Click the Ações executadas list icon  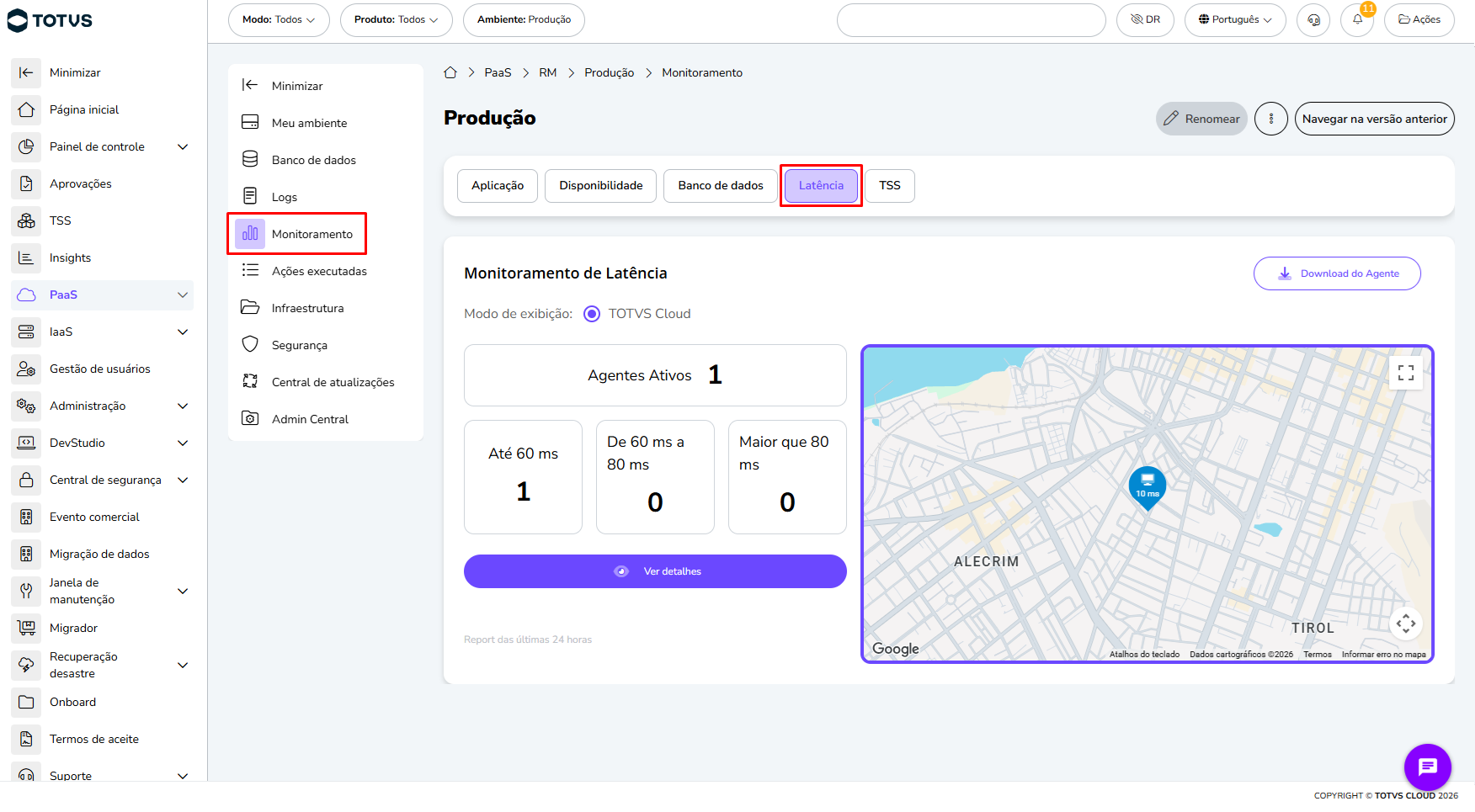tap(250, 271)
